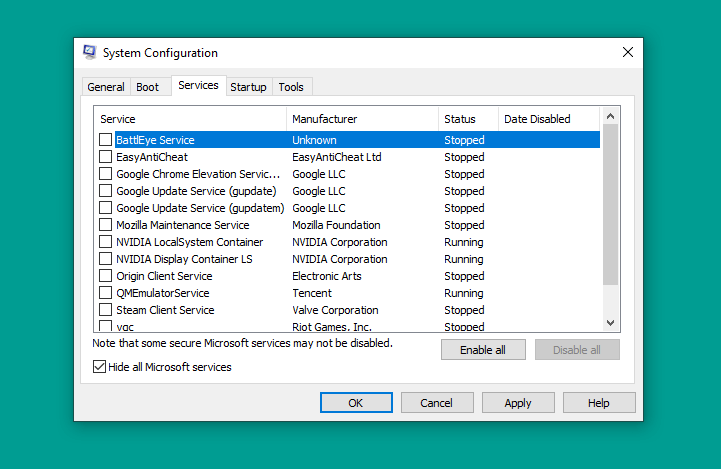
Task: Click the services list scrollbar thumb
Action: click(x=610, y=205)
